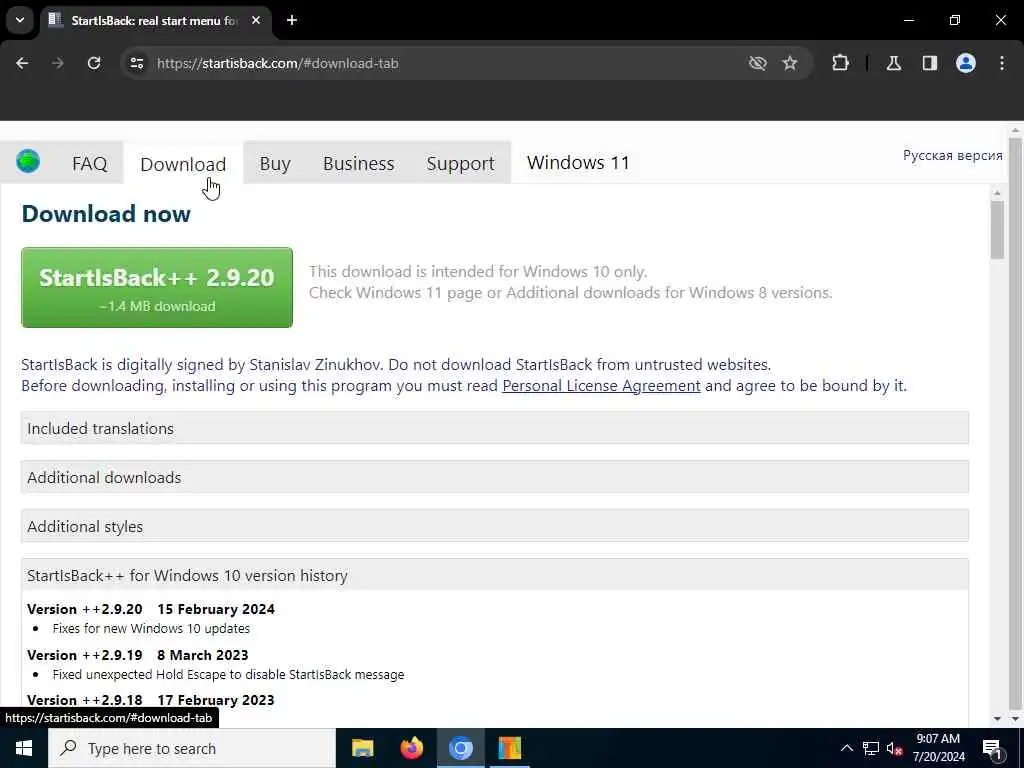Switch to the Business tab
1024x768 pixels.
pos(359,163)
